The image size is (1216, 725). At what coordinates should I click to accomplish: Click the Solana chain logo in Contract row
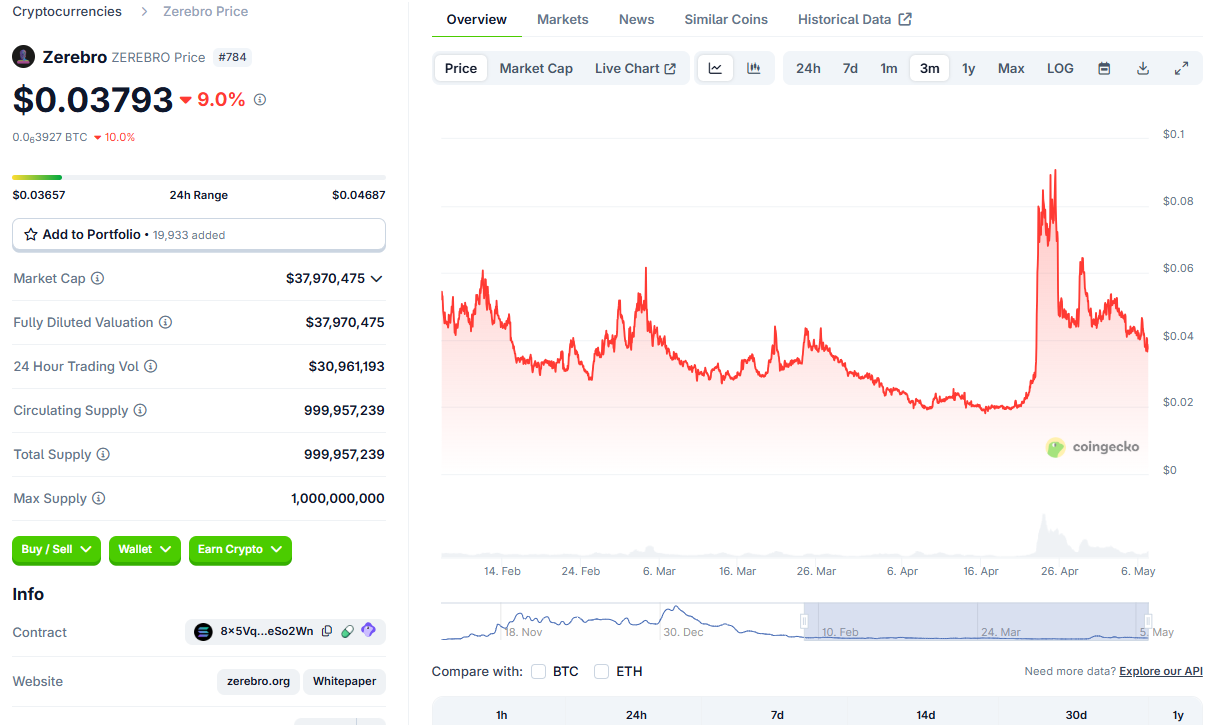pos(204,631)
